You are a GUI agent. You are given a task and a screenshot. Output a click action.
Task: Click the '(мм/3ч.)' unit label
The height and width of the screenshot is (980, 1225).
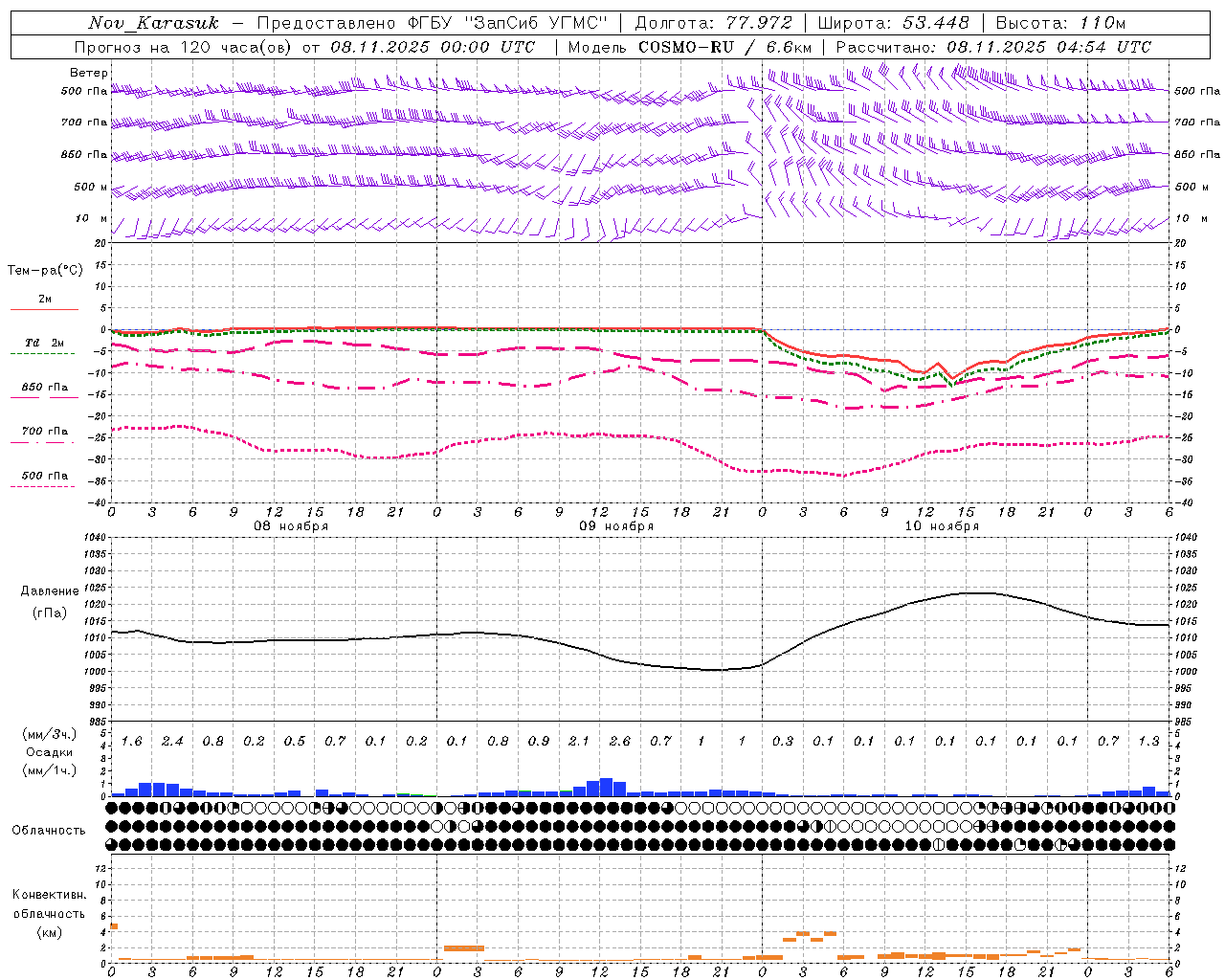(x=49, y=734)
